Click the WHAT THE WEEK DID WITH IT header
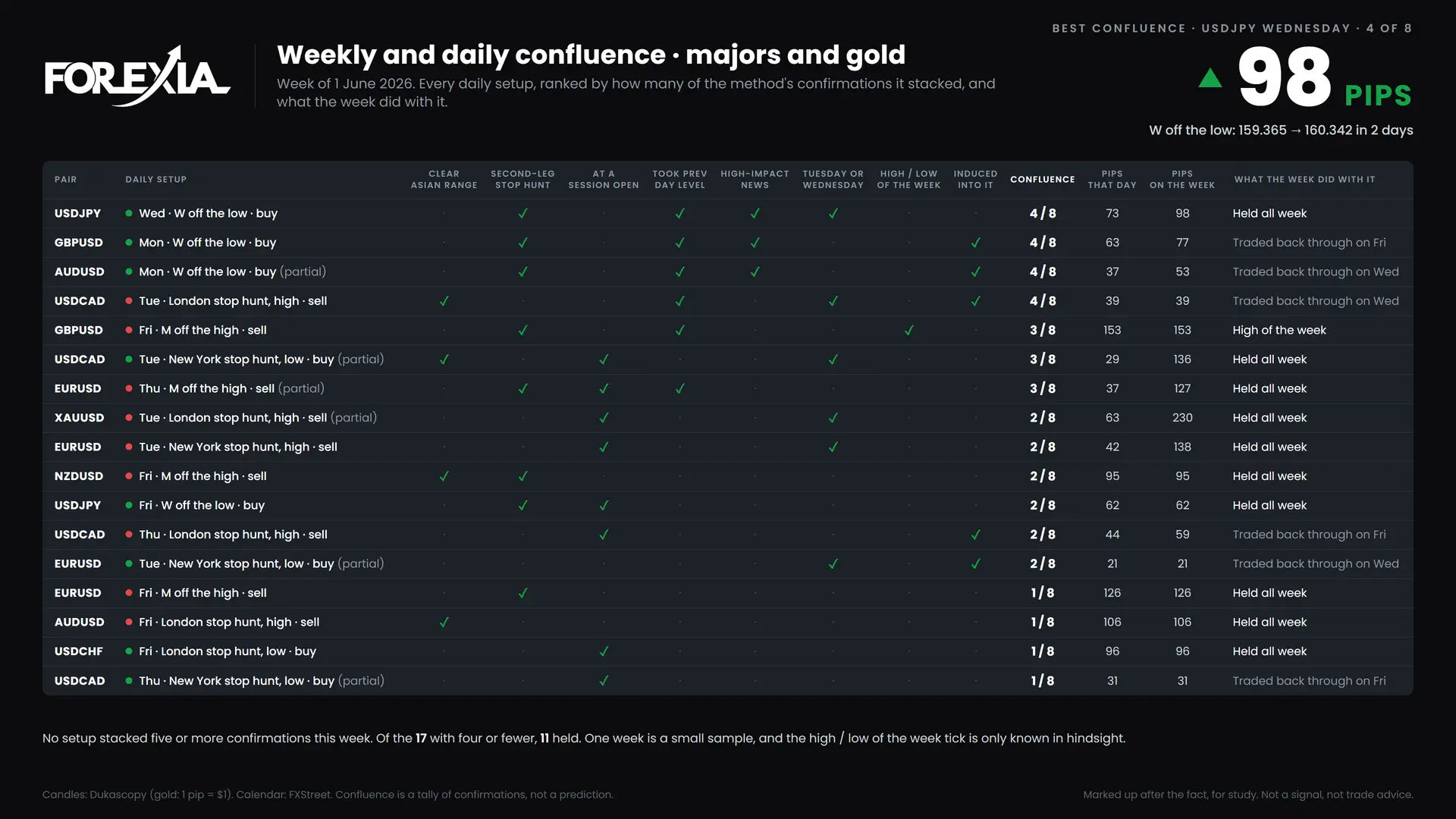This screenshot has height=819, width=1456. tap(1304, 180)
